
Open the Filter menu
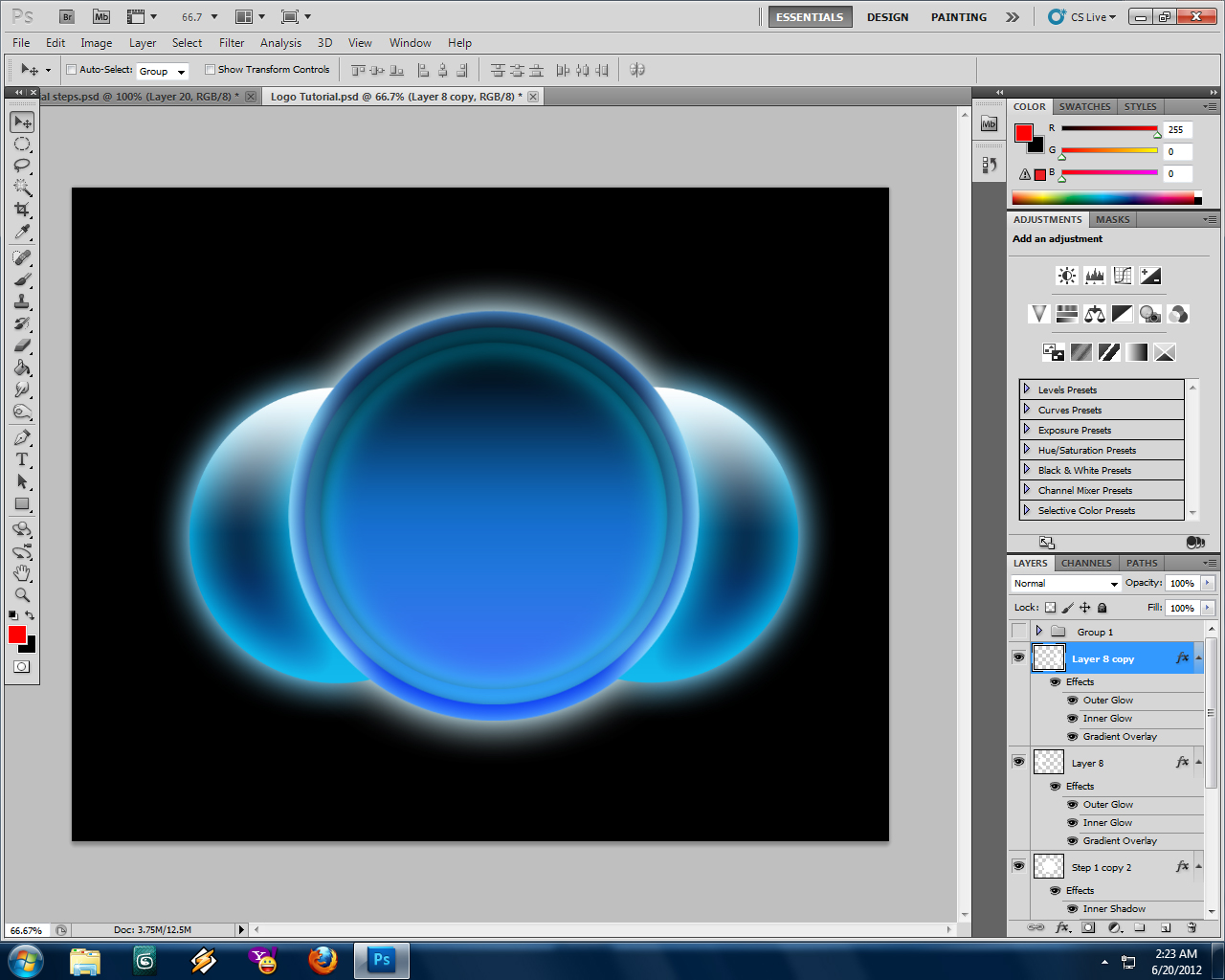point(232,43)
